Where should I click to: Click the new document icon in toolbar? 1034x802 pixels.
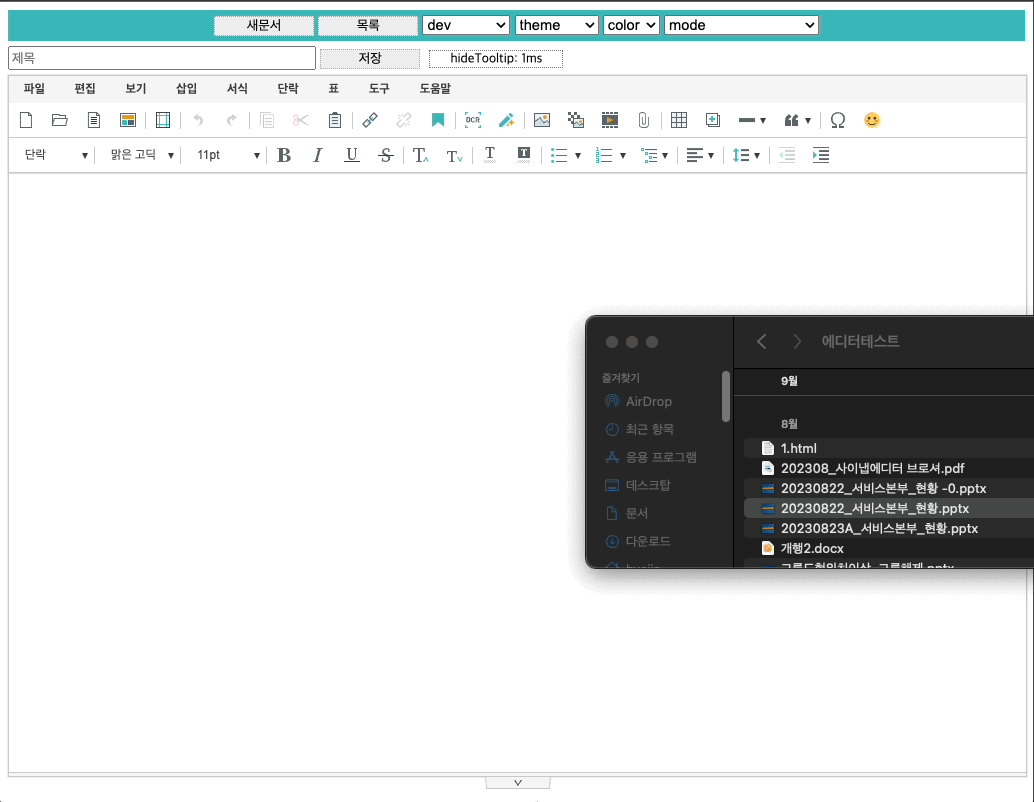27,120
